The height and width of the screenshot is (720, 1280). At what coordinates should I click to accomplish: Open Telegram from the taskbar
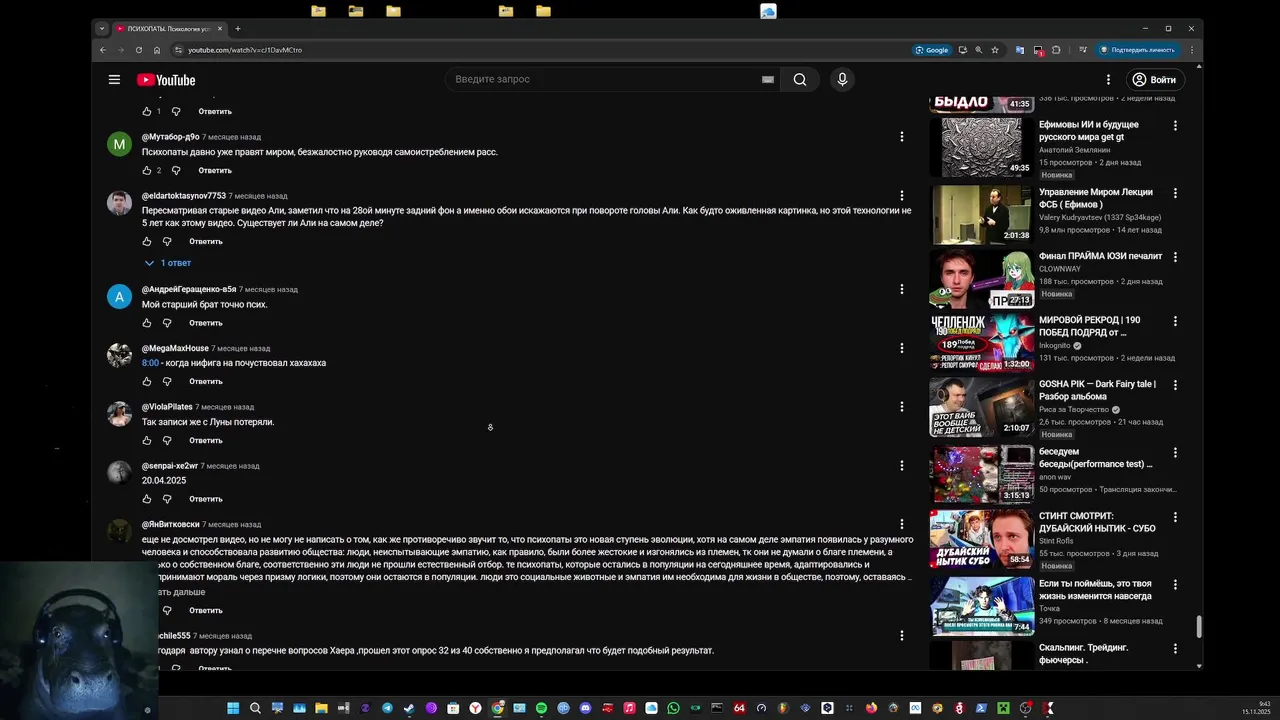387,708
